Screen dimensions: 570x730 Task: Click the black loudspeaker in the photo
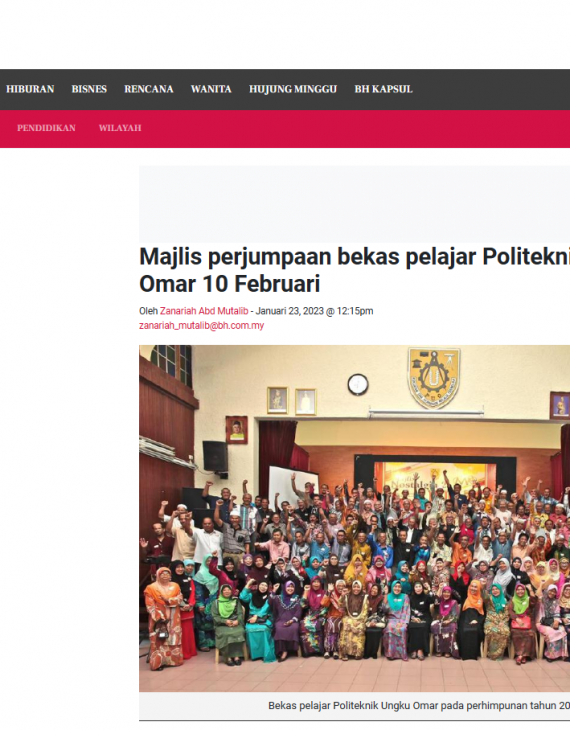[215, 456]
